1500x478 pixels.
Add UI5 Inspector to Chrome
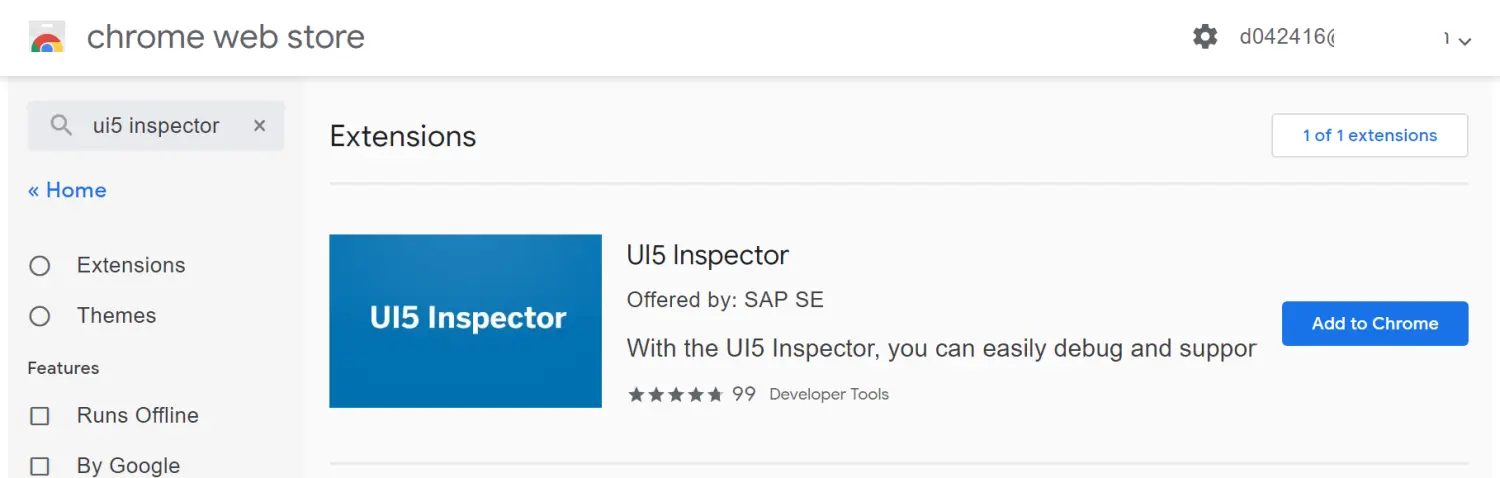[1375, 324]
